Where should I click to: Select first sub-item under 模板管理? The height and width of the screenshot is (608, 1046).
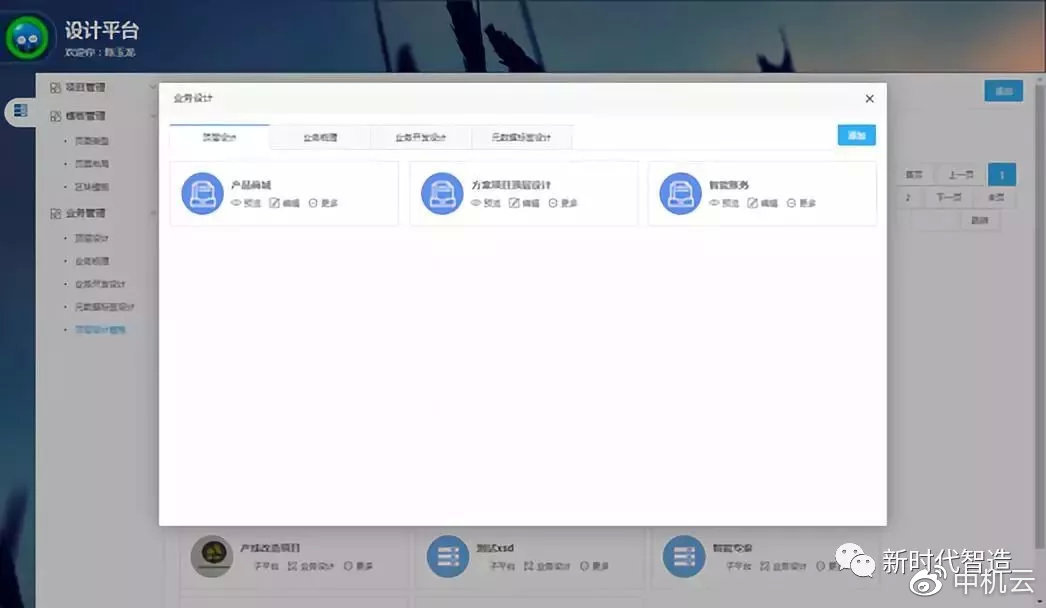pyautogui.click(x=92, y=141)
